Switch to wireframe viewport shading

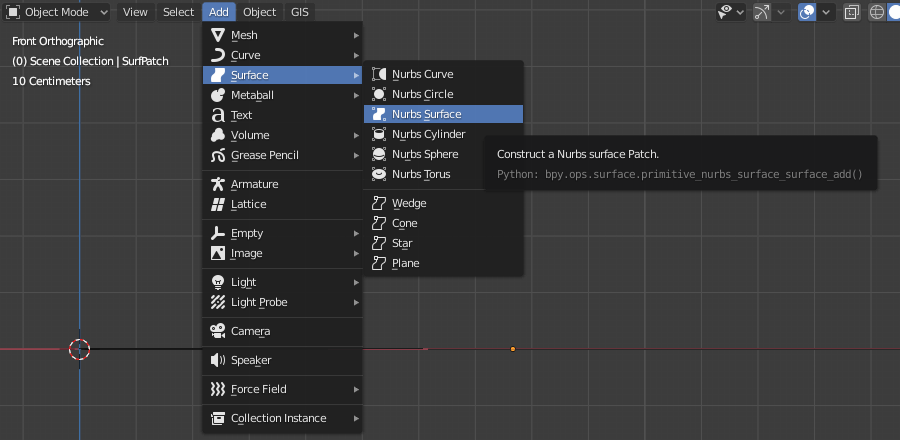(877, 12)
